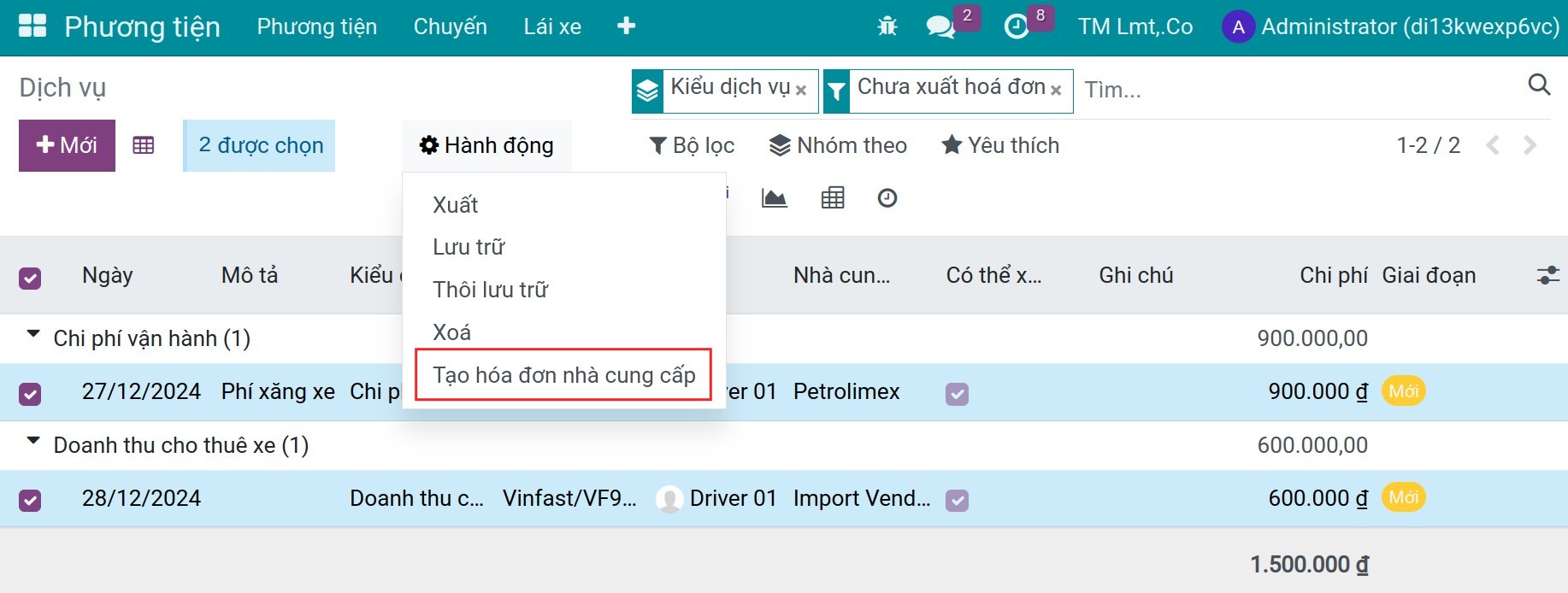The width and height of the screenshot is (1568, 593).
Task: Open the debug bug icon menu
Action: 887,26
